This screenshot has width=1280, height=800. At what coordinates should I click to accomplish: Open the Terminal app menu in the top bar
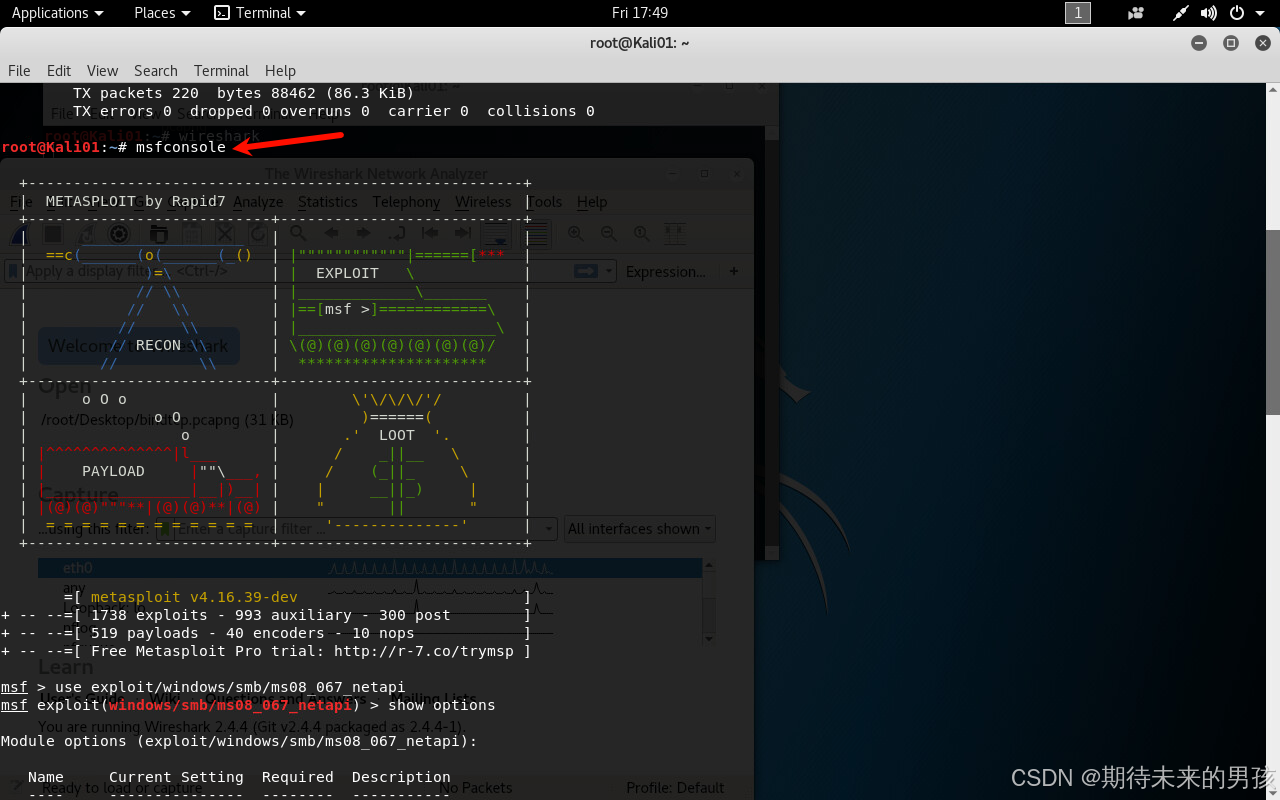260,13
